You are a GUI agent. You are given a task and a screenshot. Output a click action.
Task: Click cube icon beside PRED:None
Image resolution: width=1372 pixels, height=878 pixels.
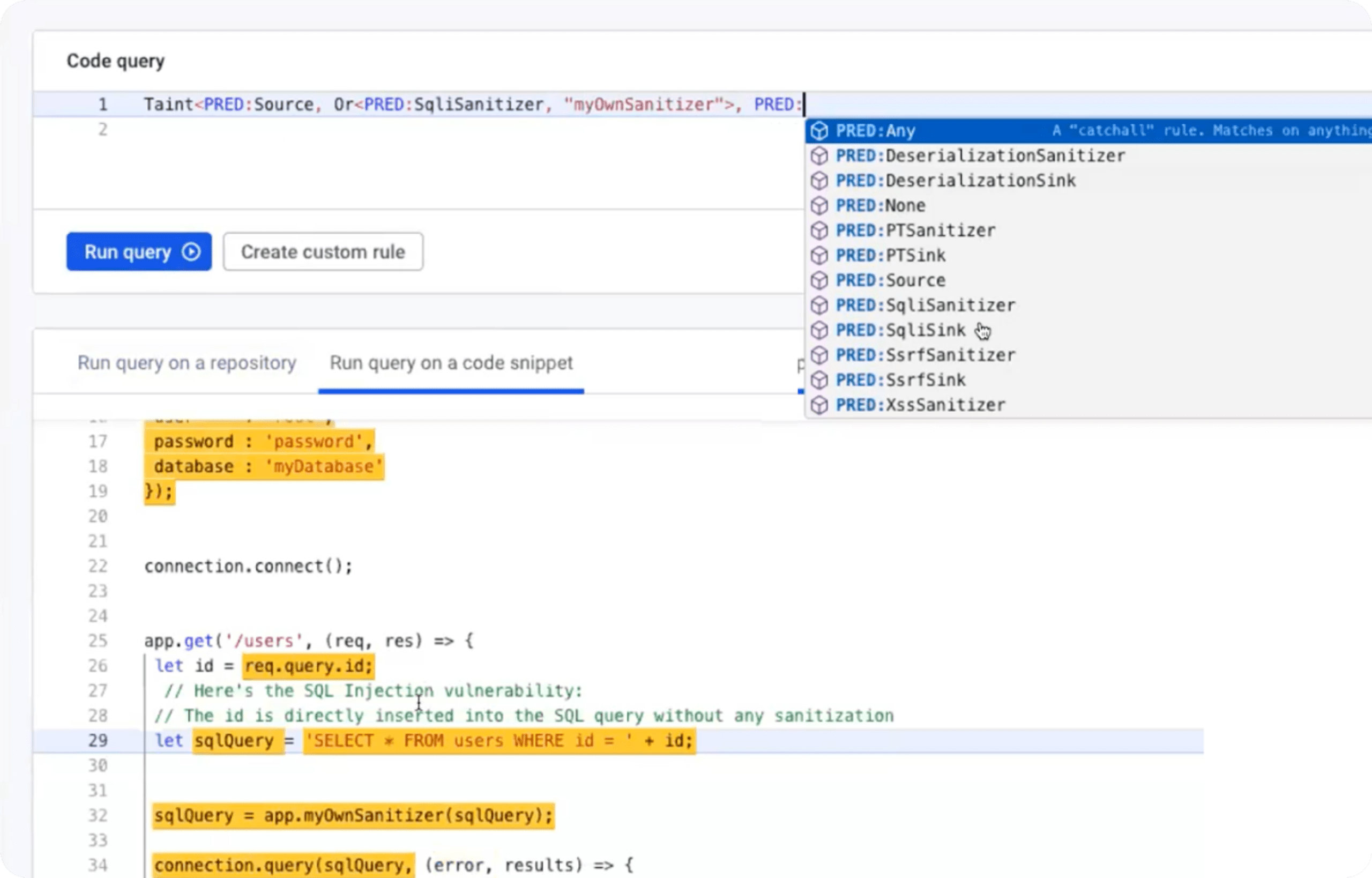tap(819, 205)
